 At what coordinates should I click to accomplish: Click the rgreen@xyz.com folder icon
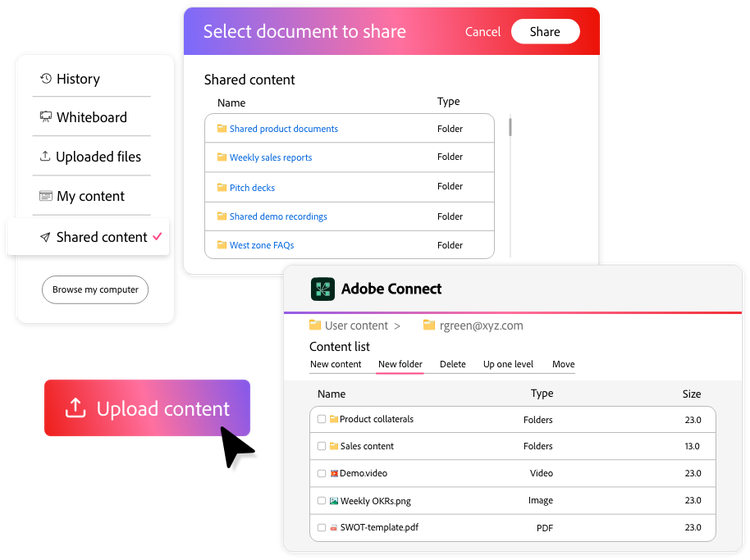click(x=429, y=325)
